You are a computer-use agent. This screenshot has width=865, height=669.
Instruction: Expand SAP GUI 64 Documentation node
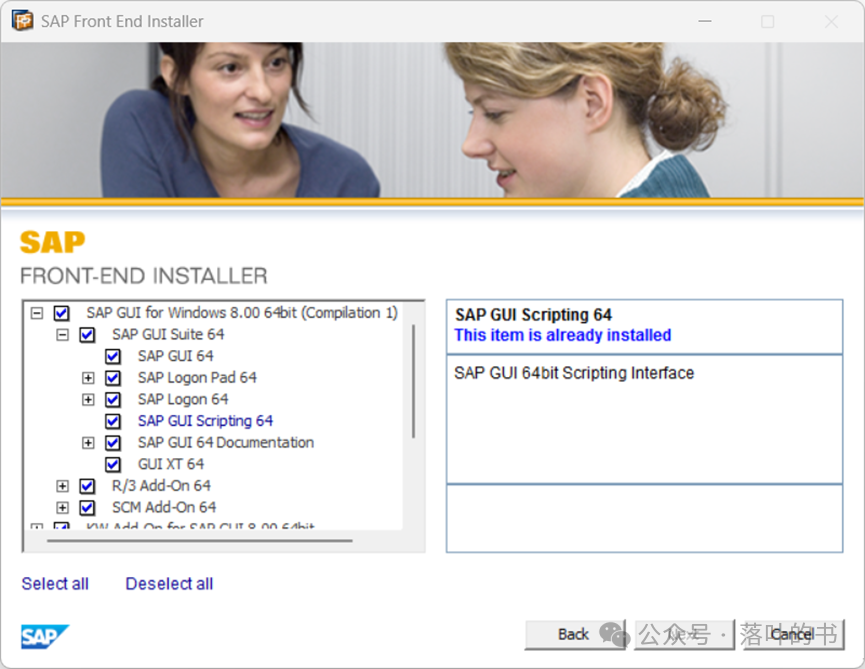[x=88, y=443]
